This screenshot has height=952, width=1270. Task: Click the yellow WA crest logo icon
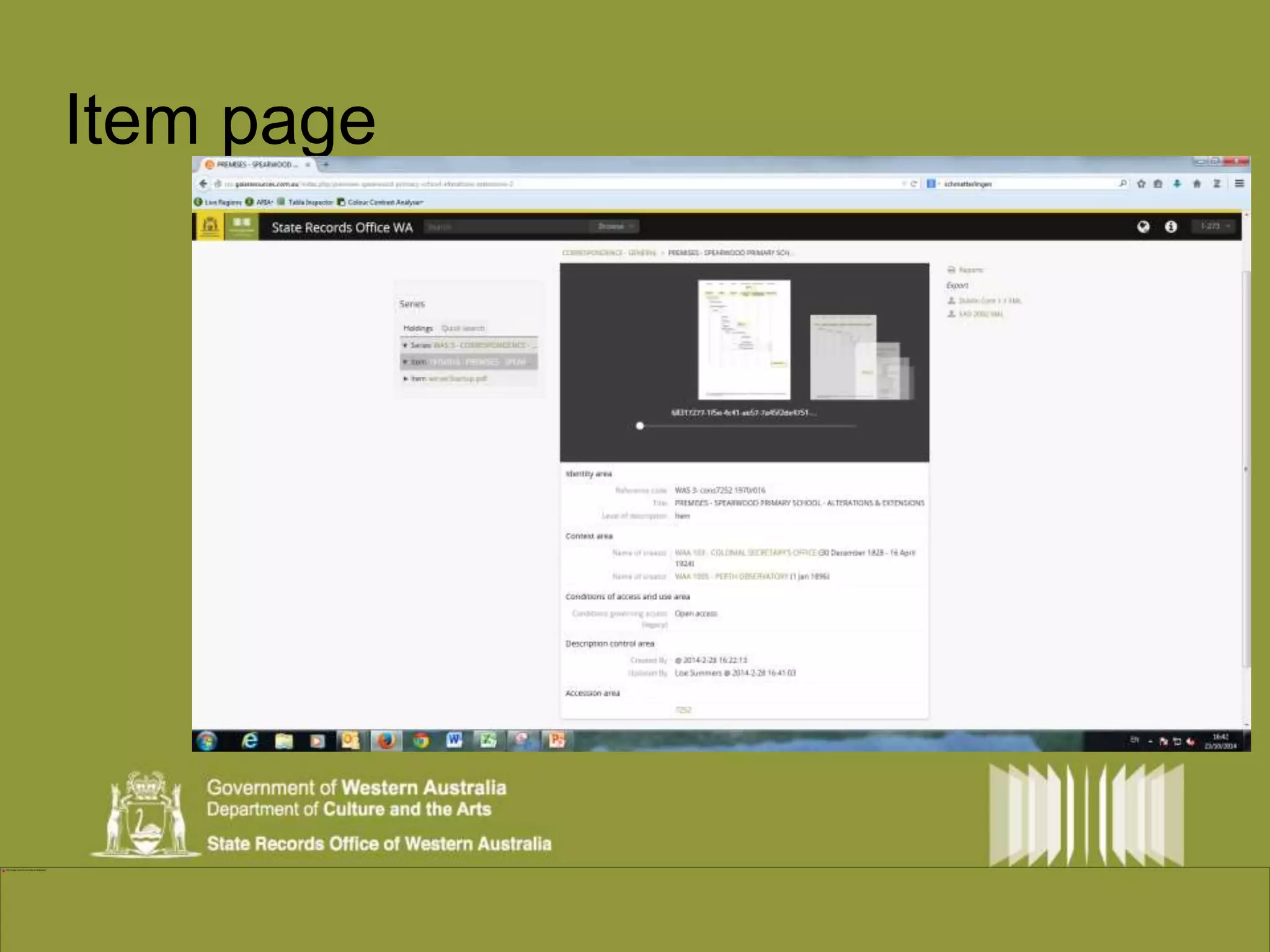click(x=210, y=227)
